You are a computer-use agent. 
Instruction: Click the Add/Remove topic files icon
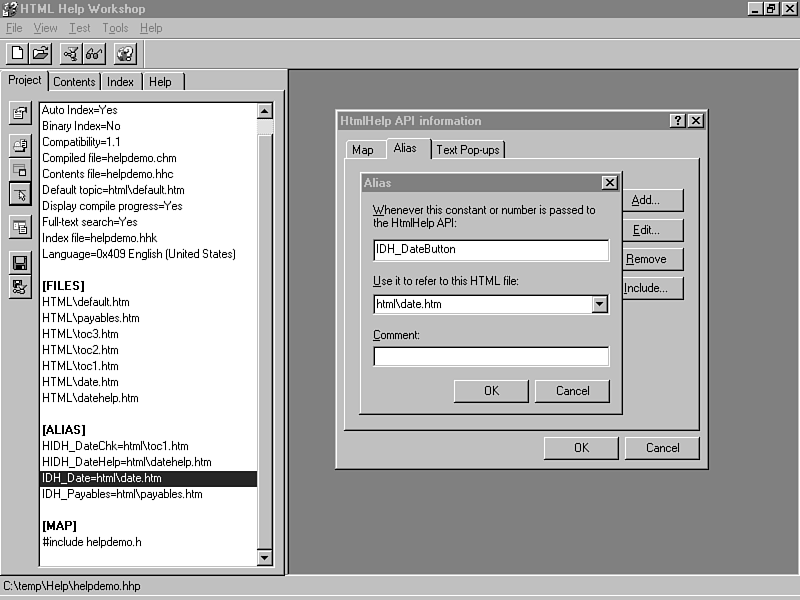tap(20, 146)
